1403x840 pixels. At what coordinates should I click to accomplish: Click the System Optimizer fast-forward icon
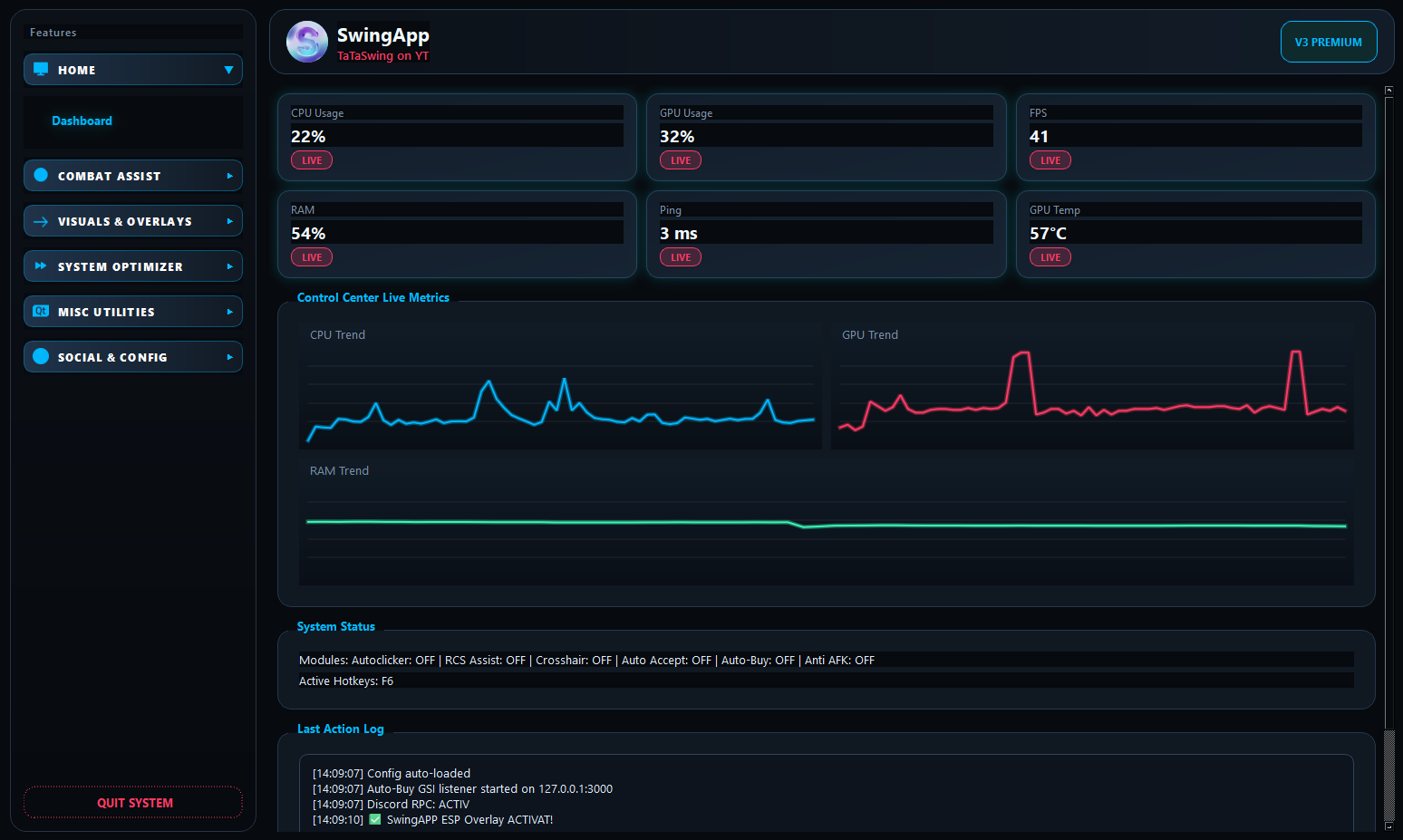pos(41,266)
